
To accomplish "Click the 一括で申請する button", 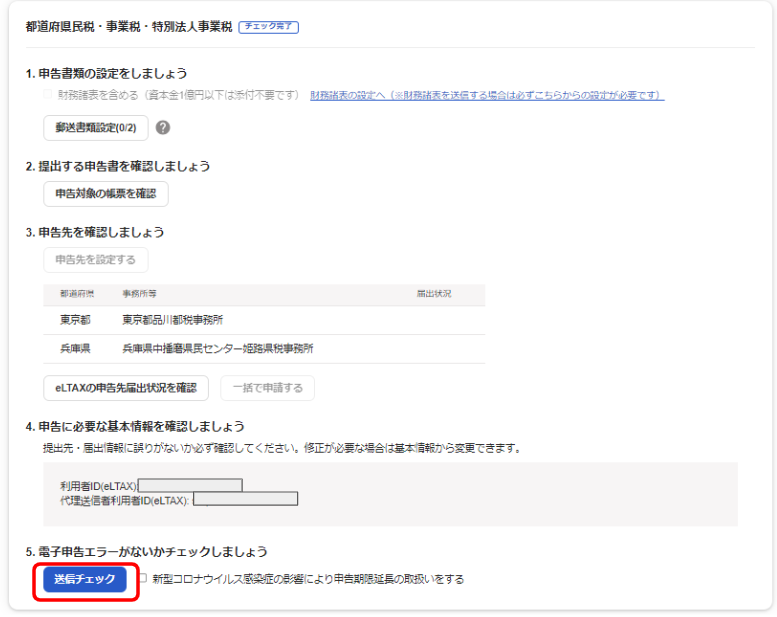I will click(268, 388).
